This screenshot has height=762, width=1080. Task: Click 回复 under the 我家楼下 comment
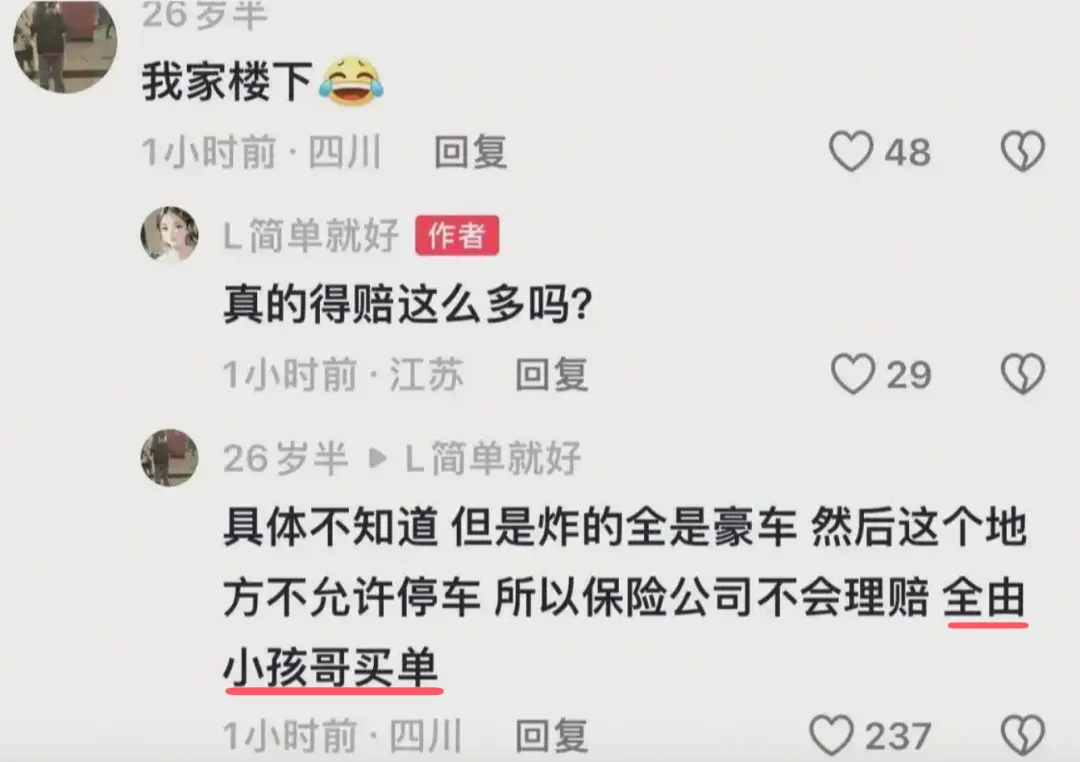[x=471, y=152]
